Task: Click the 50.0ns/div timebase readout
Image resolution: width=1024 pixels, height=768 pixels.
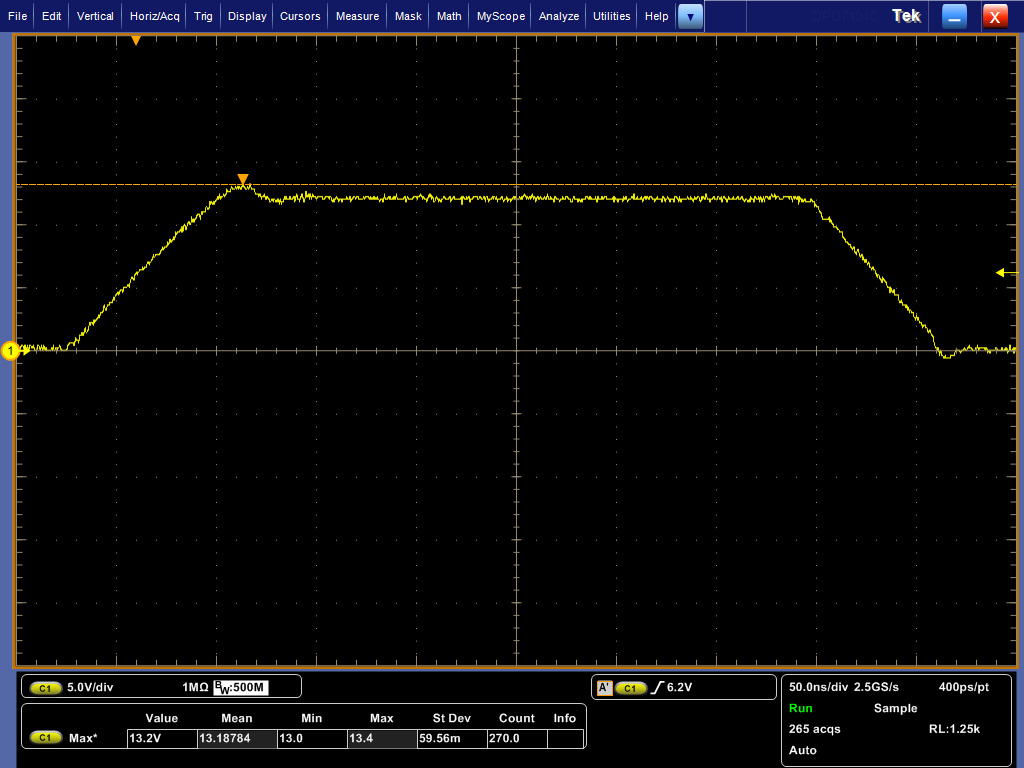Action: coord(818,687)
